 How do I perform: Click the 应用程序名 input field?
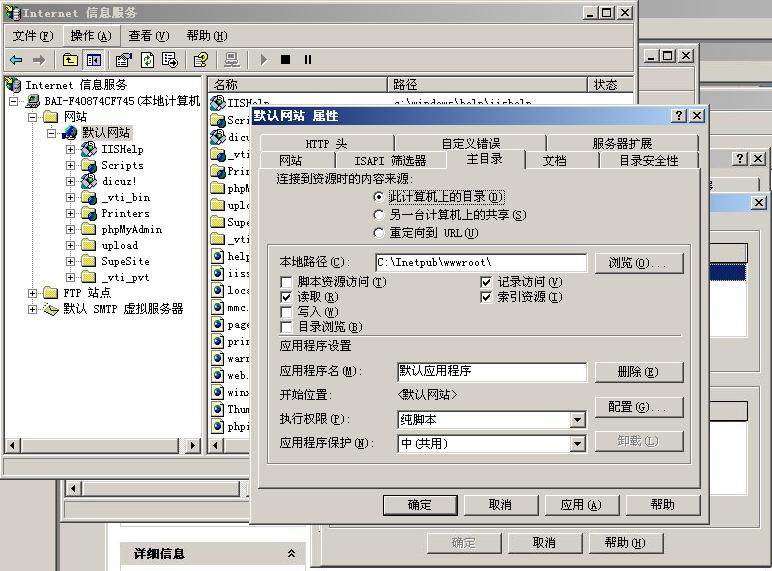coord(491,372)
